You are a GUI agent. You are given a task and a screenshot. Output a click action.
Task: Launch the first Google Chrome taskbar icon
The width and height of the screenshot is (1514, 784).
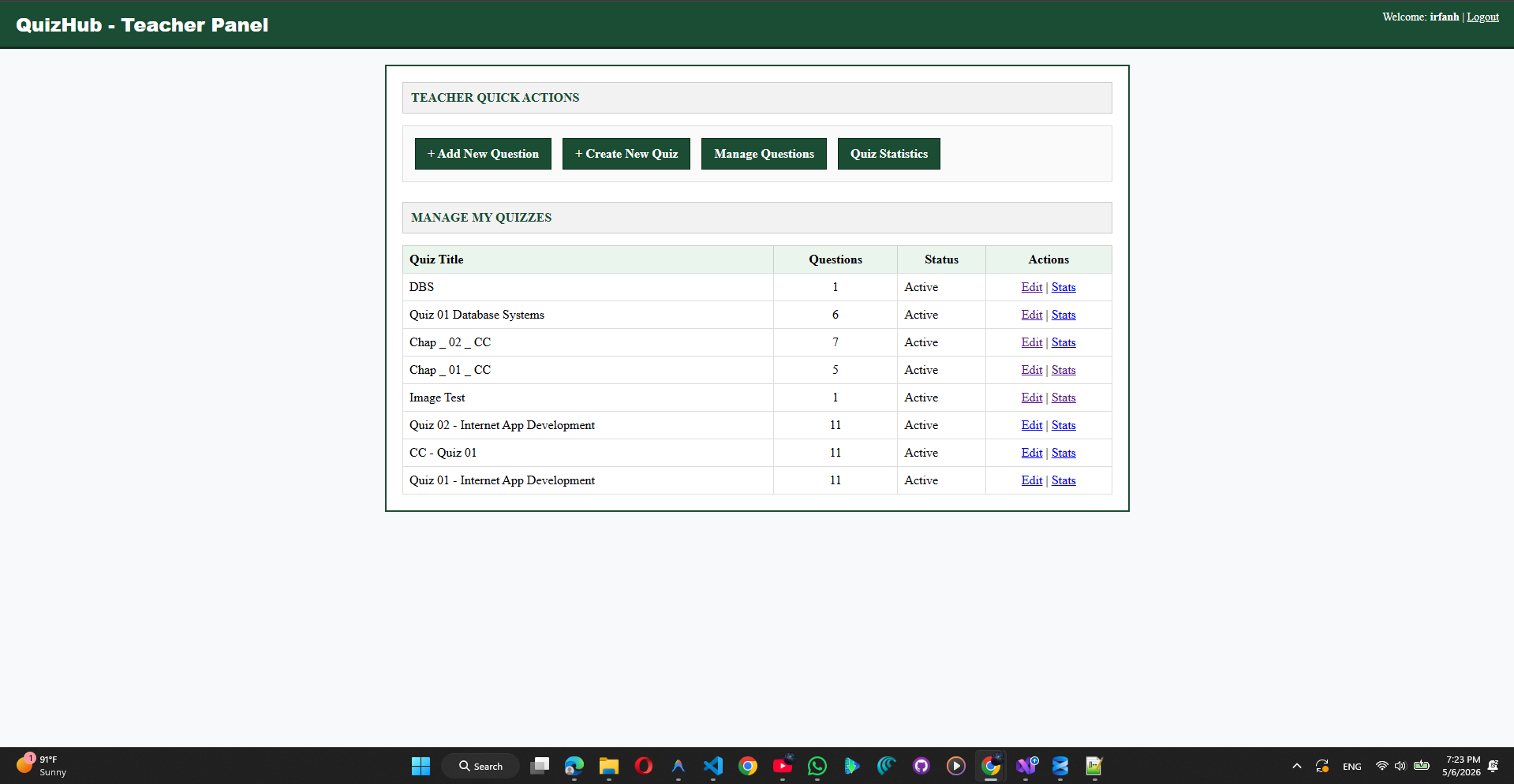748,766
